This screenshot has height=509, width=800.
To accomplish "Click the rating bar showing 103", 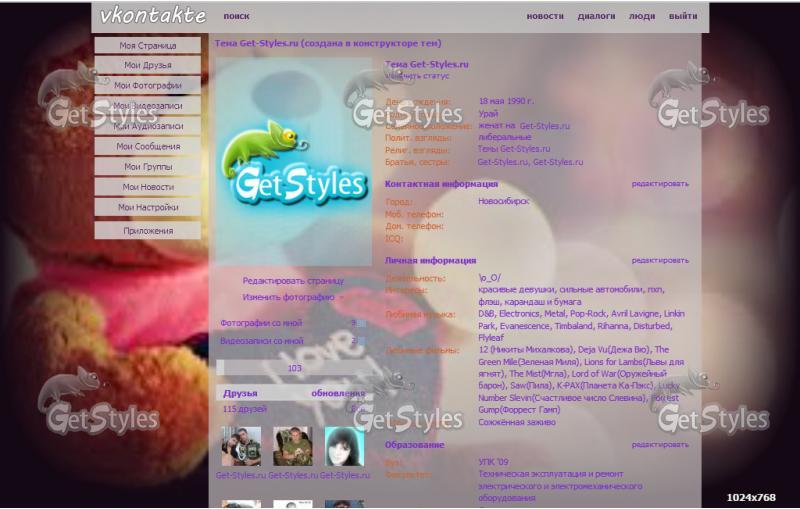I will coord(293,368).
